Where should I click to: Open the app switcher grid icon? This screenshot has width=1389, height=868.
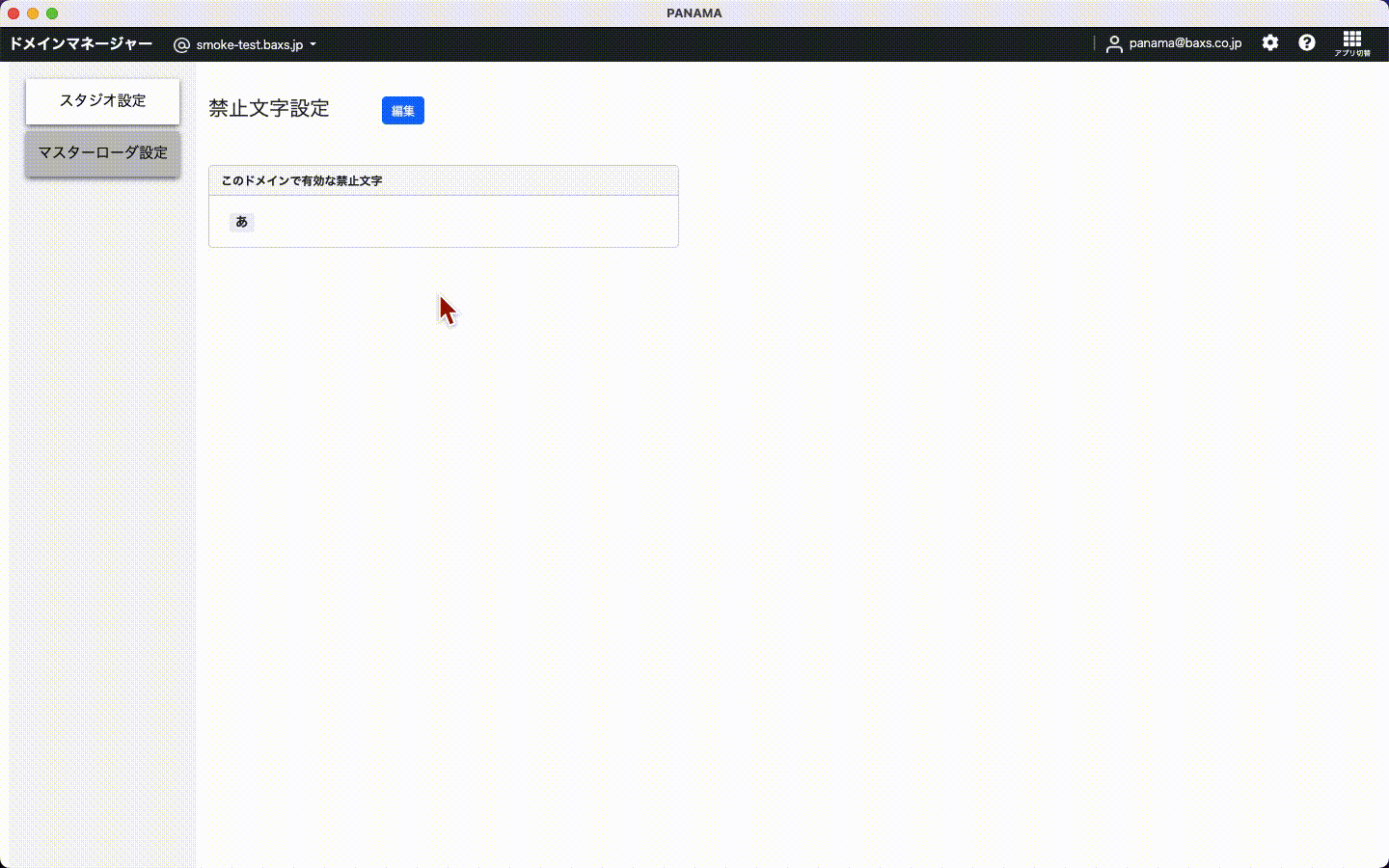click(x=1352, y=41)
